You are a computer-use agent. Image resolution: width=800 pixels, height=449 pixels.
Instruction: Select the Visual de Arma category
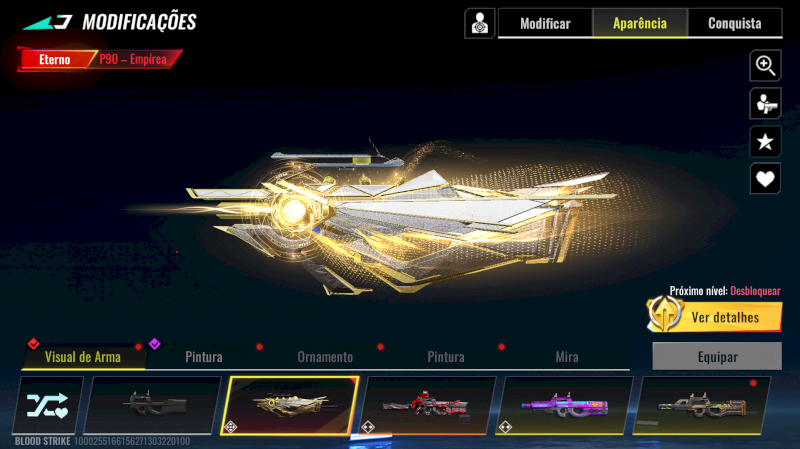point(83,357)
